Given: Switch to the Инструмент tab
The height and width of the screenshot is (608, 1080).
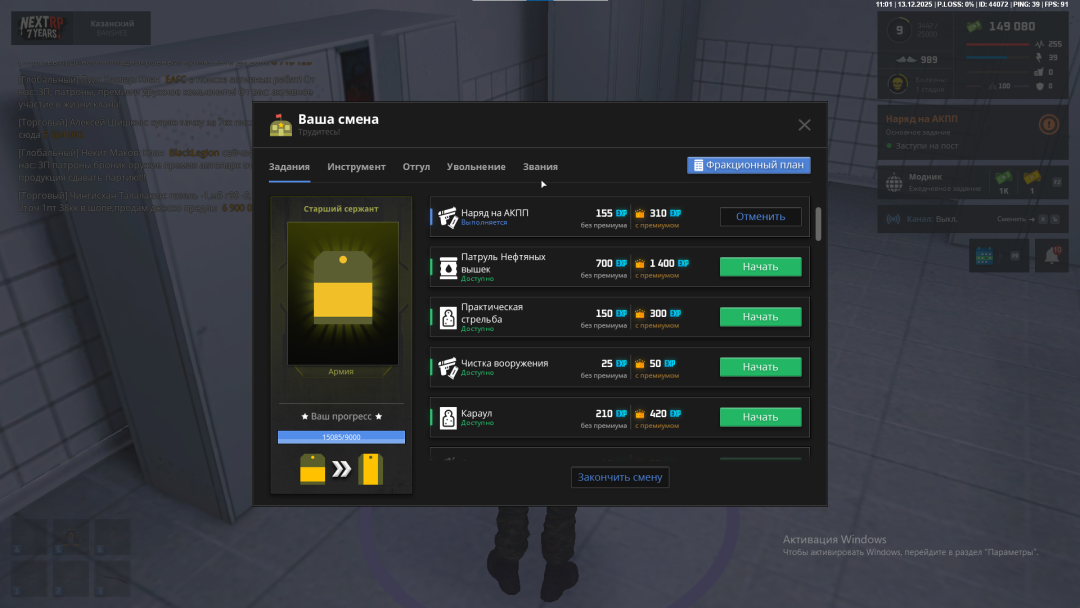Looking at the screenshot, I should click(356, 167).
